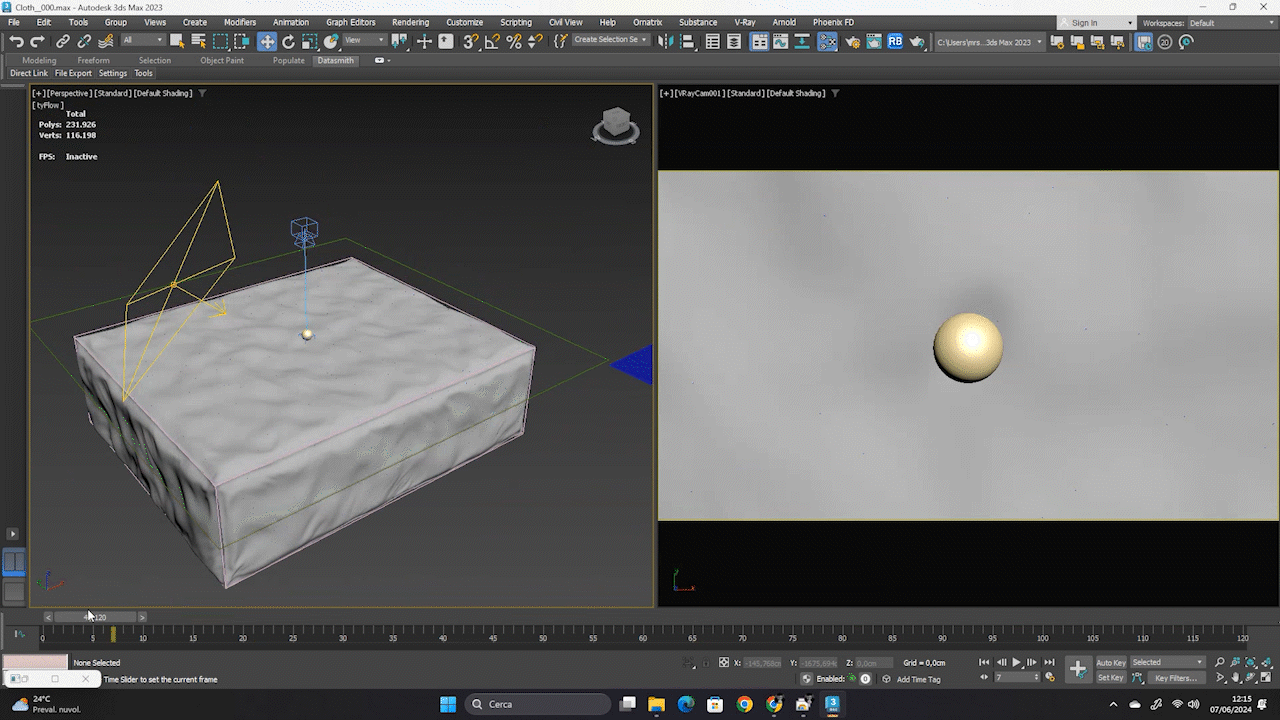Activate the Select Object tool
Viewport: 1280px width, 720px height.
coord(177,41)
